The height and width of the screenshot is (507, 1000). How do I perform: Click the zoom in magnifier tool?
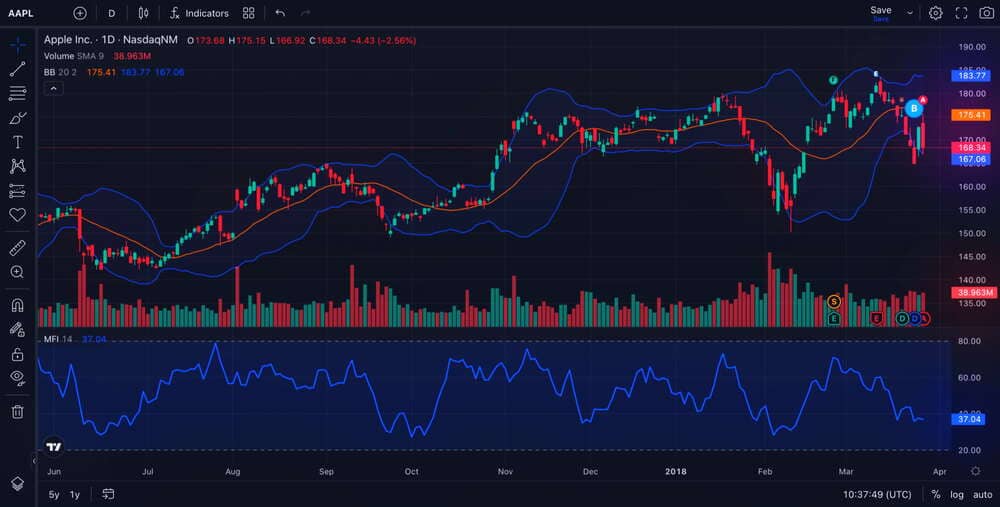pyautogui.click(x=17, y=272)
